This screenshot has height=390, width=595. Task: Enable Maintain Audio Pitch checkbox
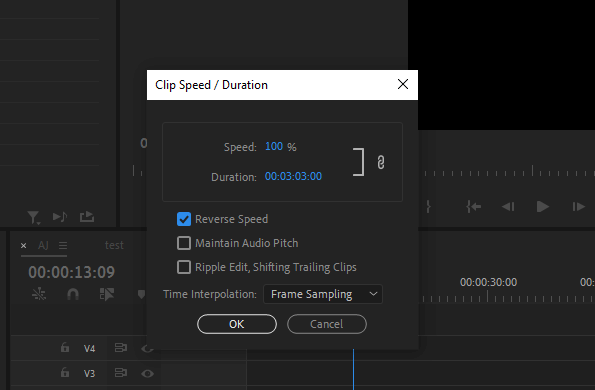click(184, 243)
